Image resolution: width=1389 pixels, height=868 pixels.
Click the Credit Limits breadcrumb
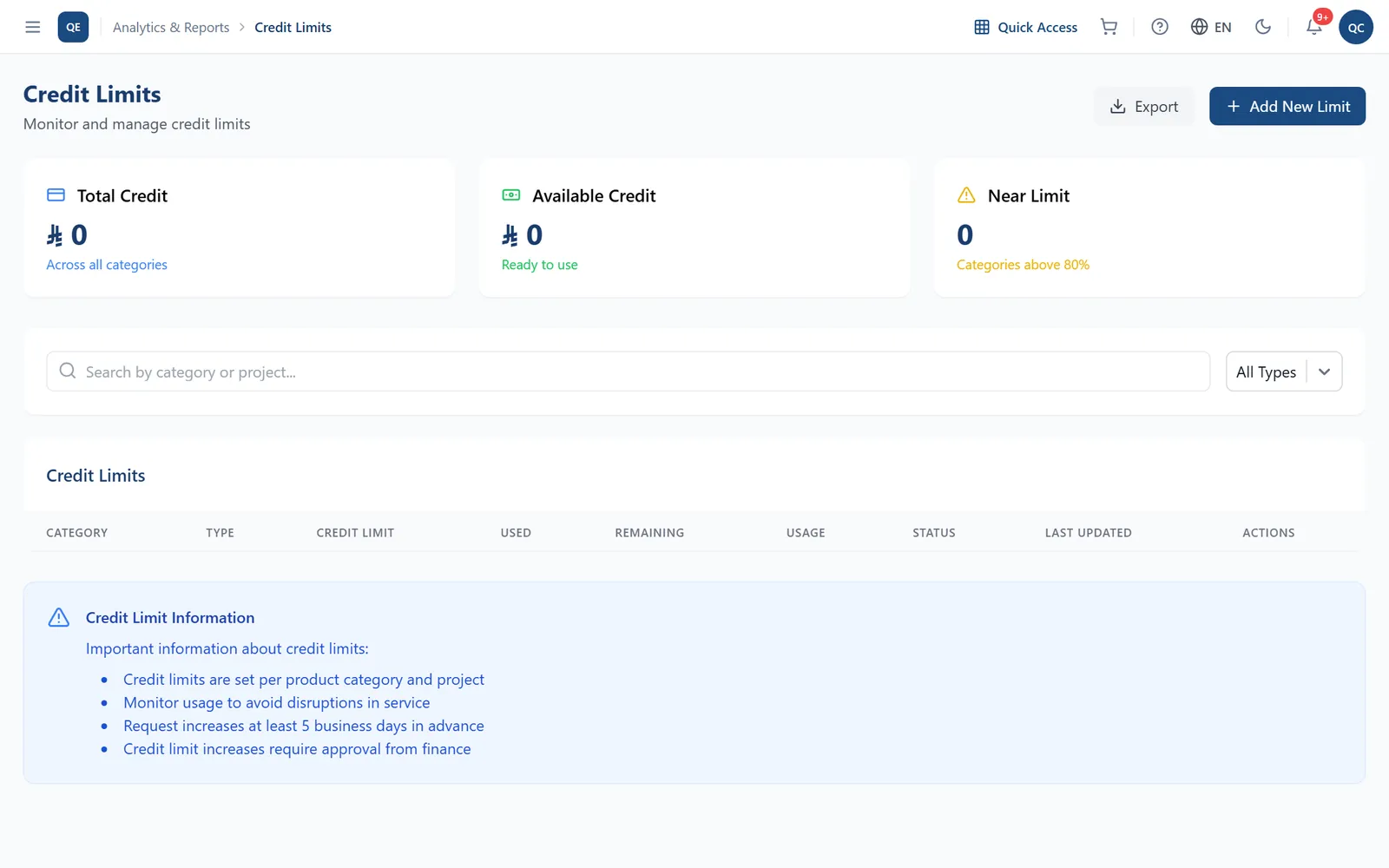pos(293,28)
